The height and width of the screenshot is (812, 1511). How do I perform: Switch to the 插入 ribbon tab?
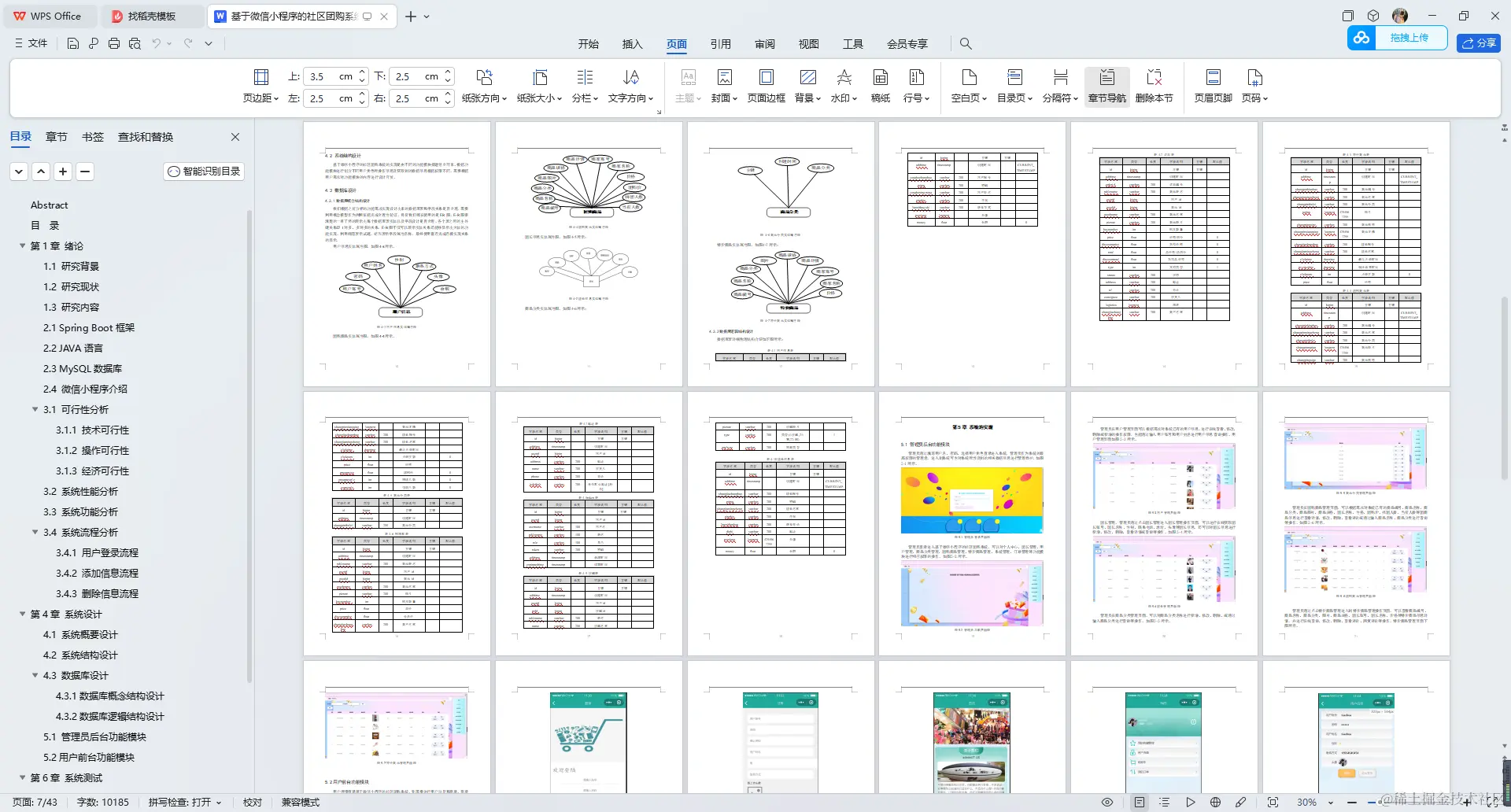[x=633, y=44]
